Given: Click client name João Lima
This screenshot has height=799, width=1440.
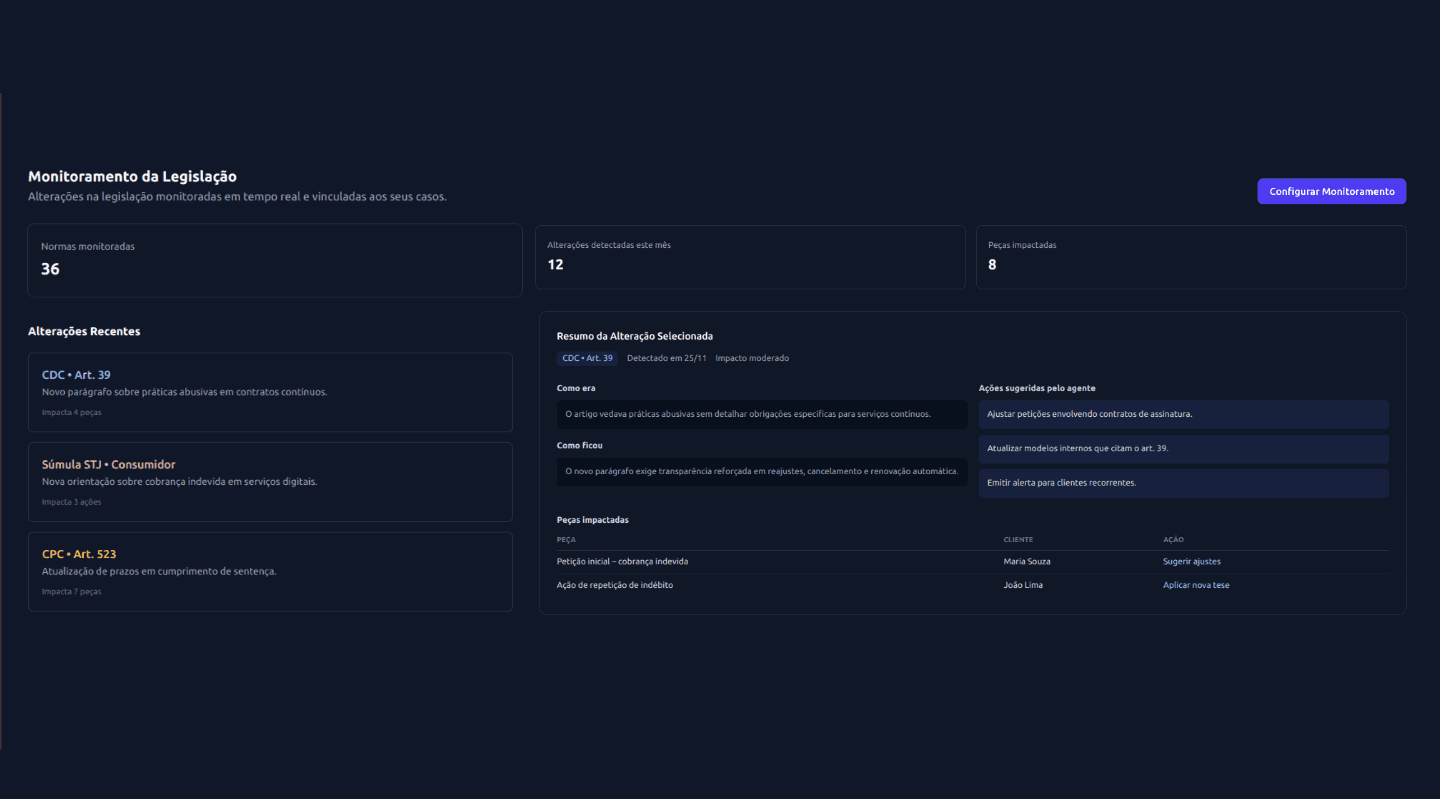Looking at the screenshot, I should (1023, 585).
